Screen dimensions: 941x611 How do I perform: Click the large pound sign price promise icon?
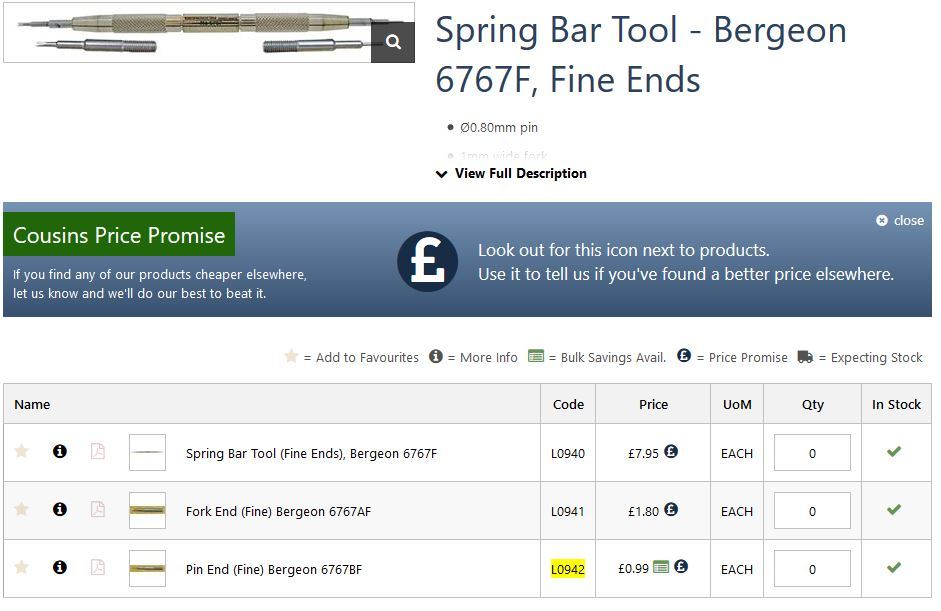[x=427, y=262]
